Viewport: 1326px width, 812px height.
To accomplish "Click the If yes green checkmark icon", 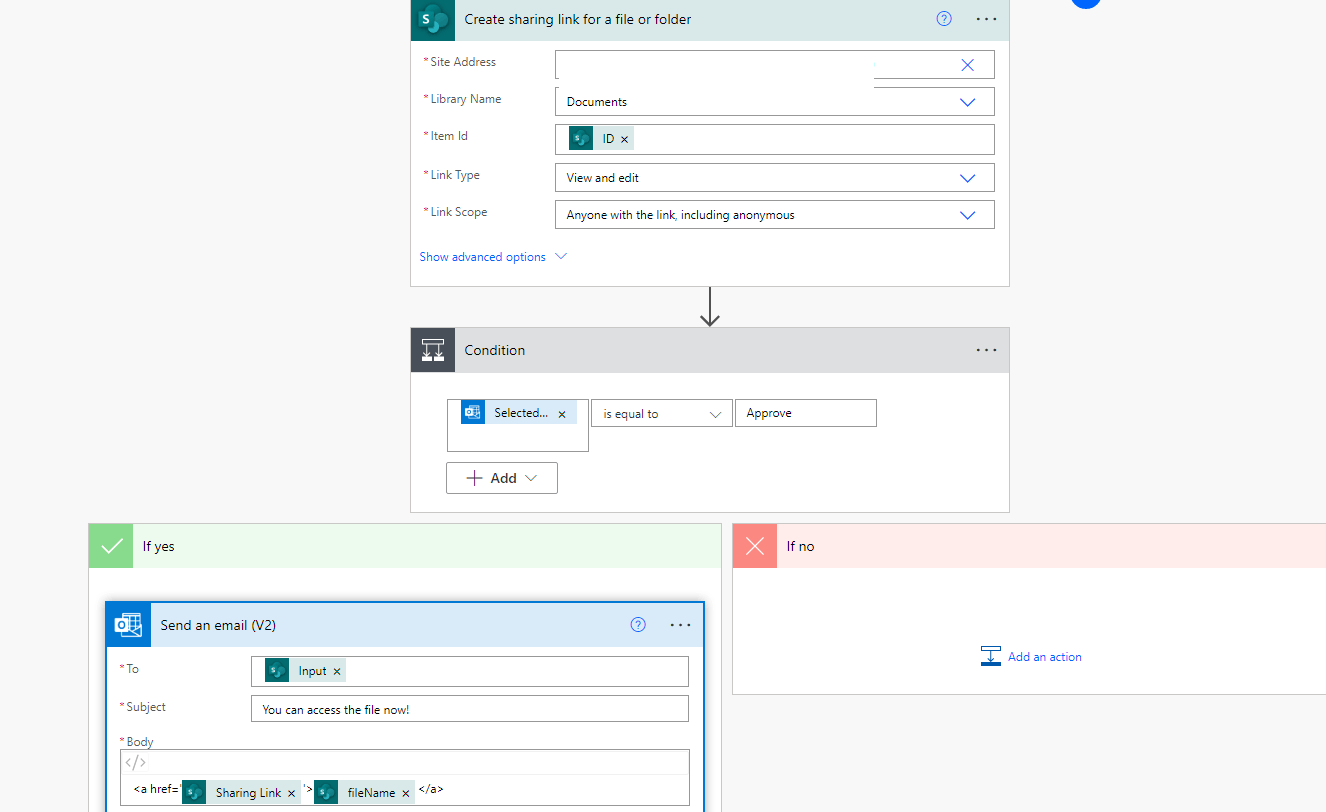I will (111, 546).
